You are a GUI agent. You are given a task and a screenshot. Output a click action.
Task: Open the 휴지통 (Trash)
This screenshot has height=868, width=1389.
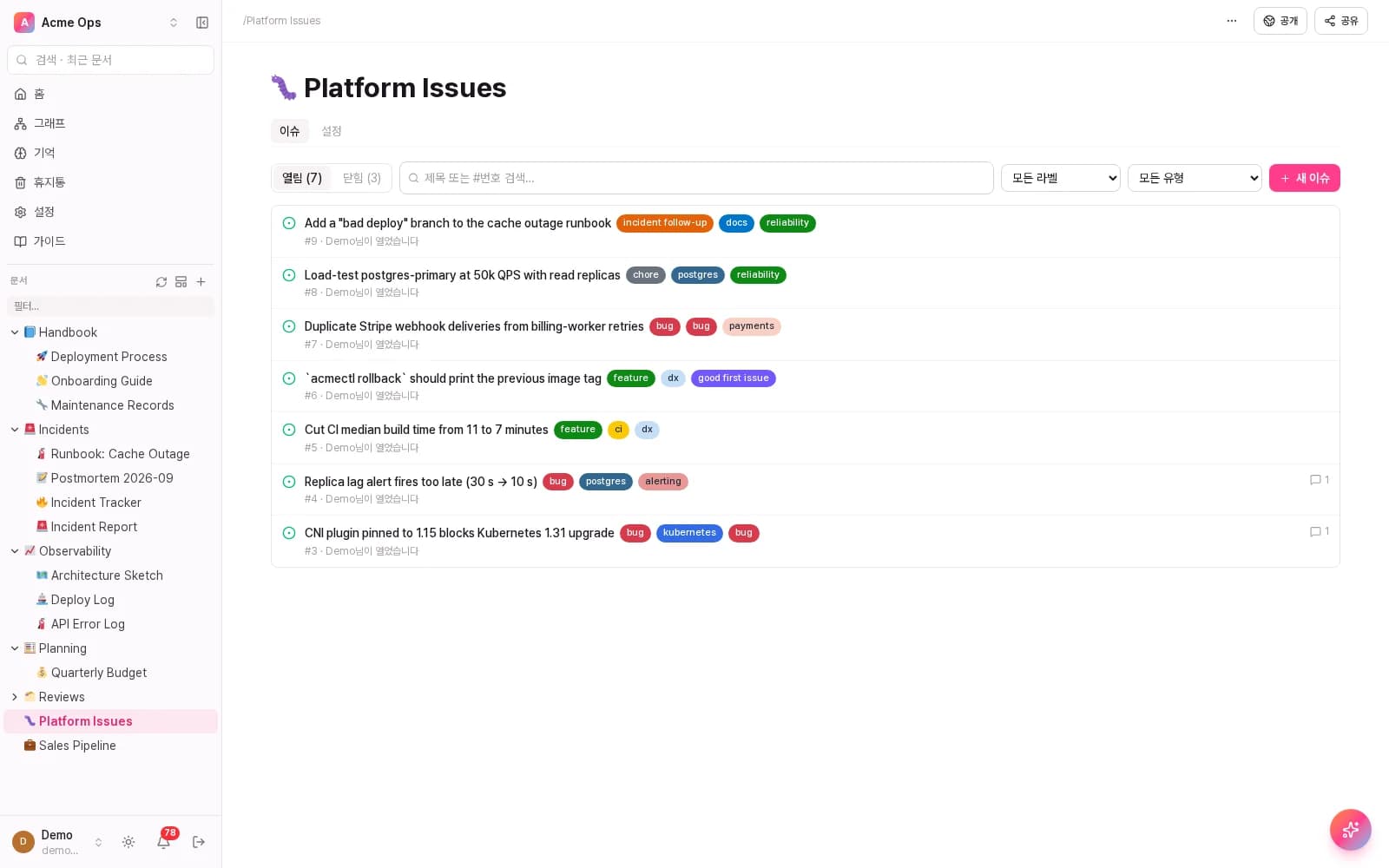[x=110, y=182]
